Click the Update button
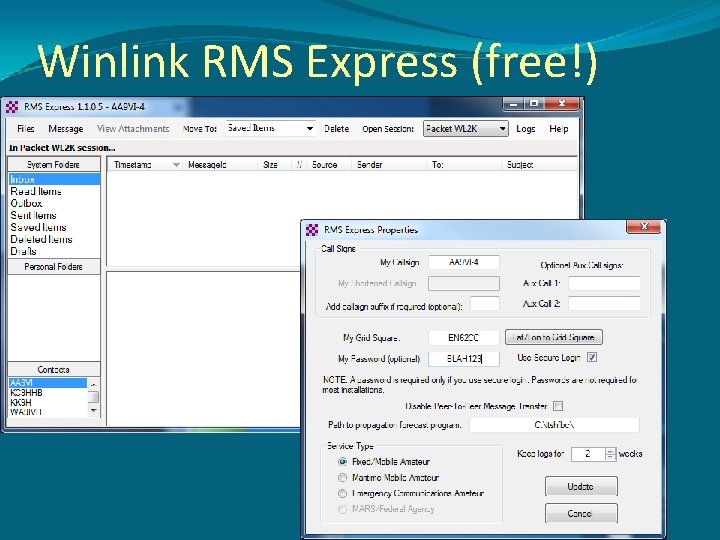This screenshot has width=720, height=540. [x=581, y=486]
